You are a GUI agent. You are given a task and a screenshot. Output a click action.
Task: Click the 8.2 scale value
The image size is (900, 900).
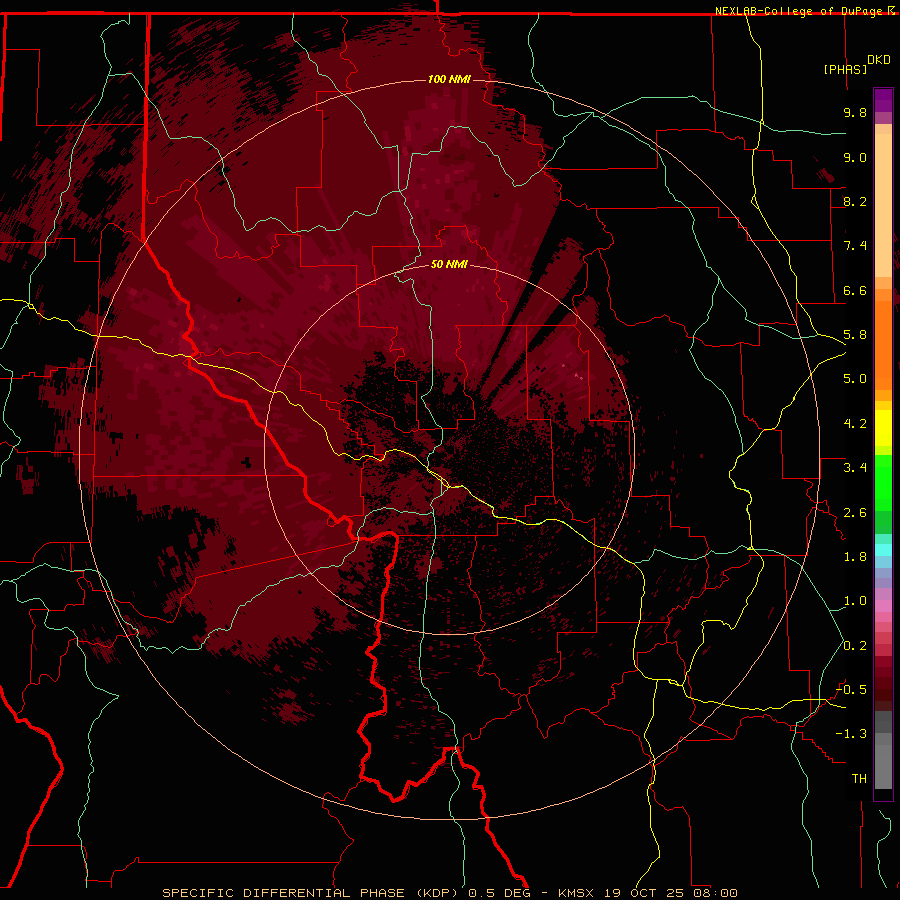click(x=855, y=201)
